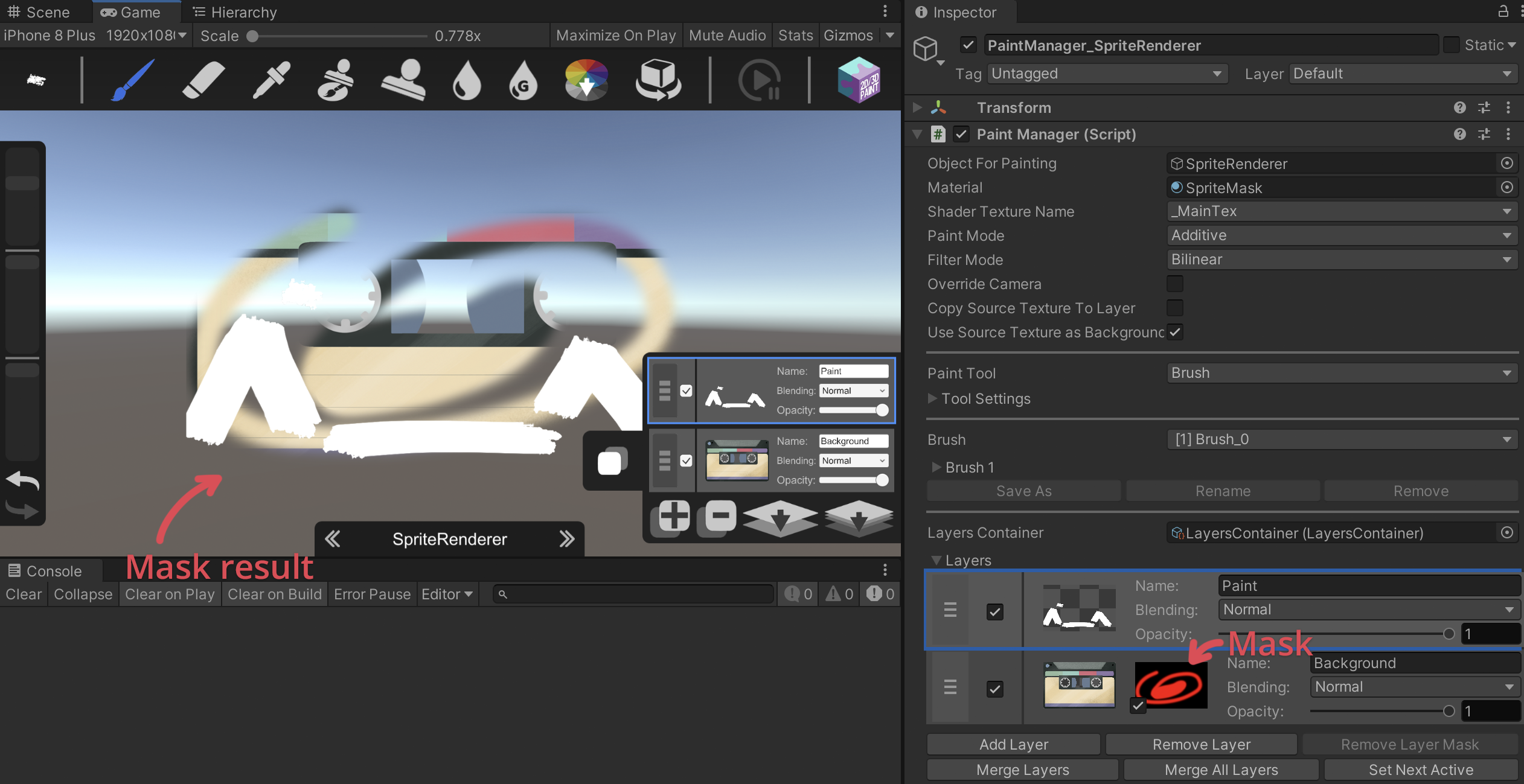Click the 2D/3D Paint logo icon
Image resolution: width=1524 pixels, height=784 pixels.
point(859,80)
